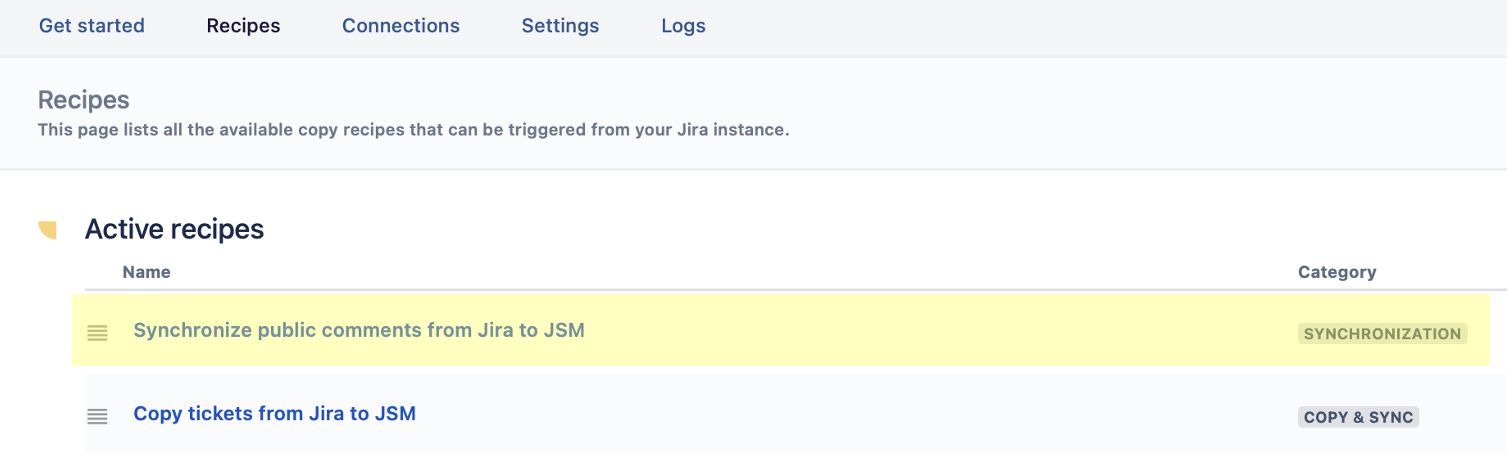
Task: Open Synchronize public comments from Jira to JSM
Action: [359, 330]
